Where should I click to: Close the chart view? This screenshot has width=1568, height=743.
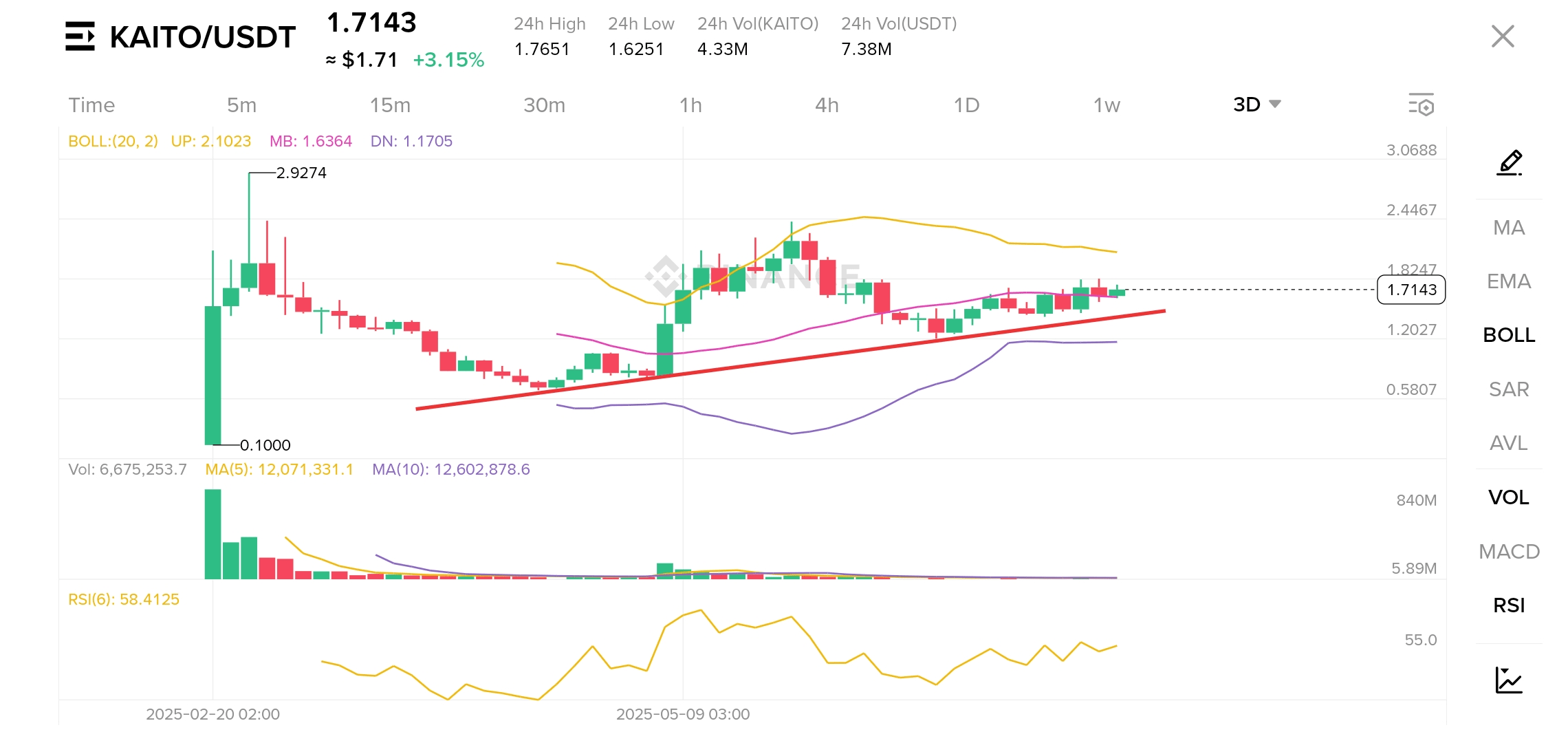(x=1503, y=36)
